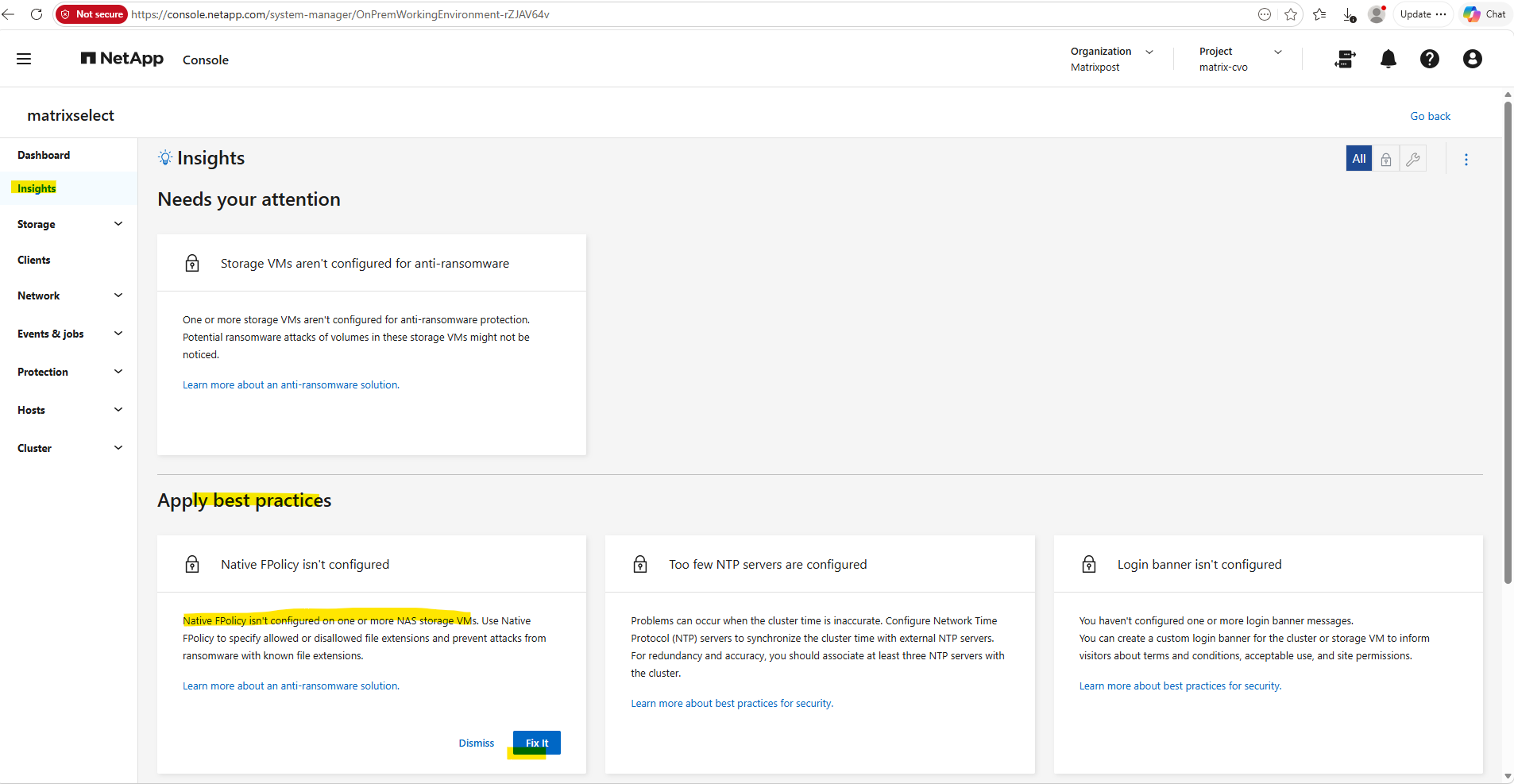Open the Organization dropdown
The height and width of the screenshot is (784, 1514).
(x=1111, y=59)
